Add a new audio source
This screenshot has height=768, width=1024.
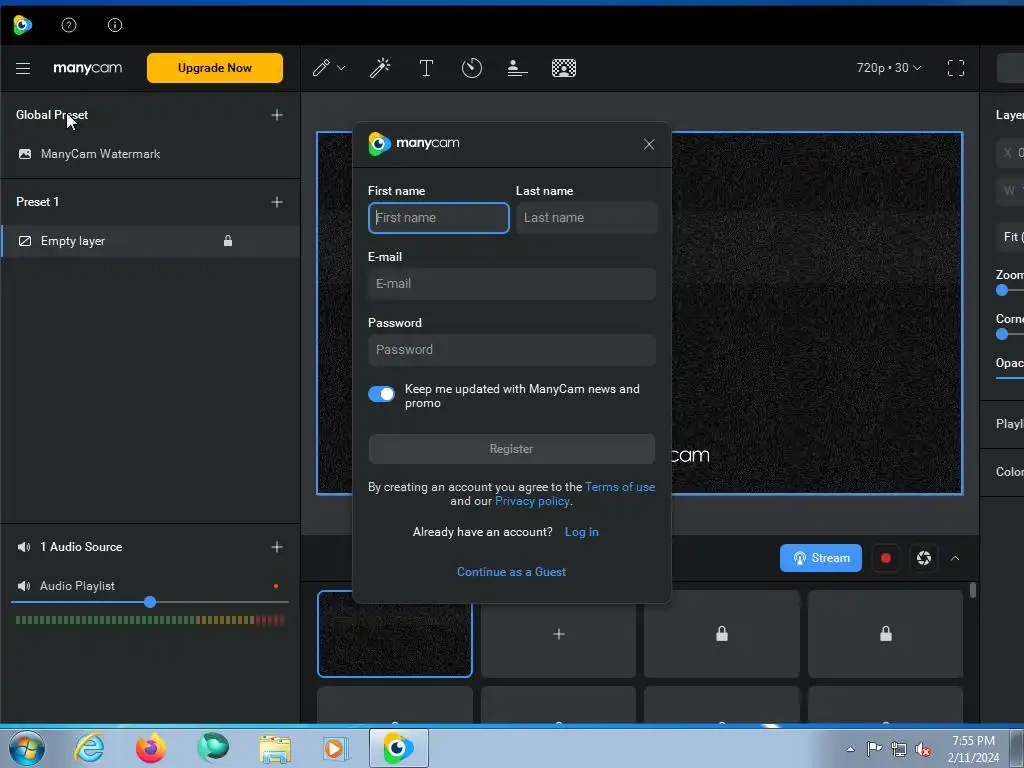point(277,547)
